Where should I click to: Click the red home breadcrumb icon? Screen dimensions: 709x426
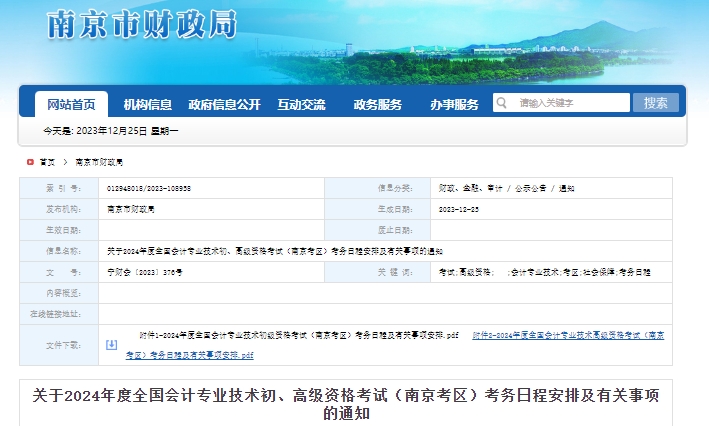pos(29,162)
